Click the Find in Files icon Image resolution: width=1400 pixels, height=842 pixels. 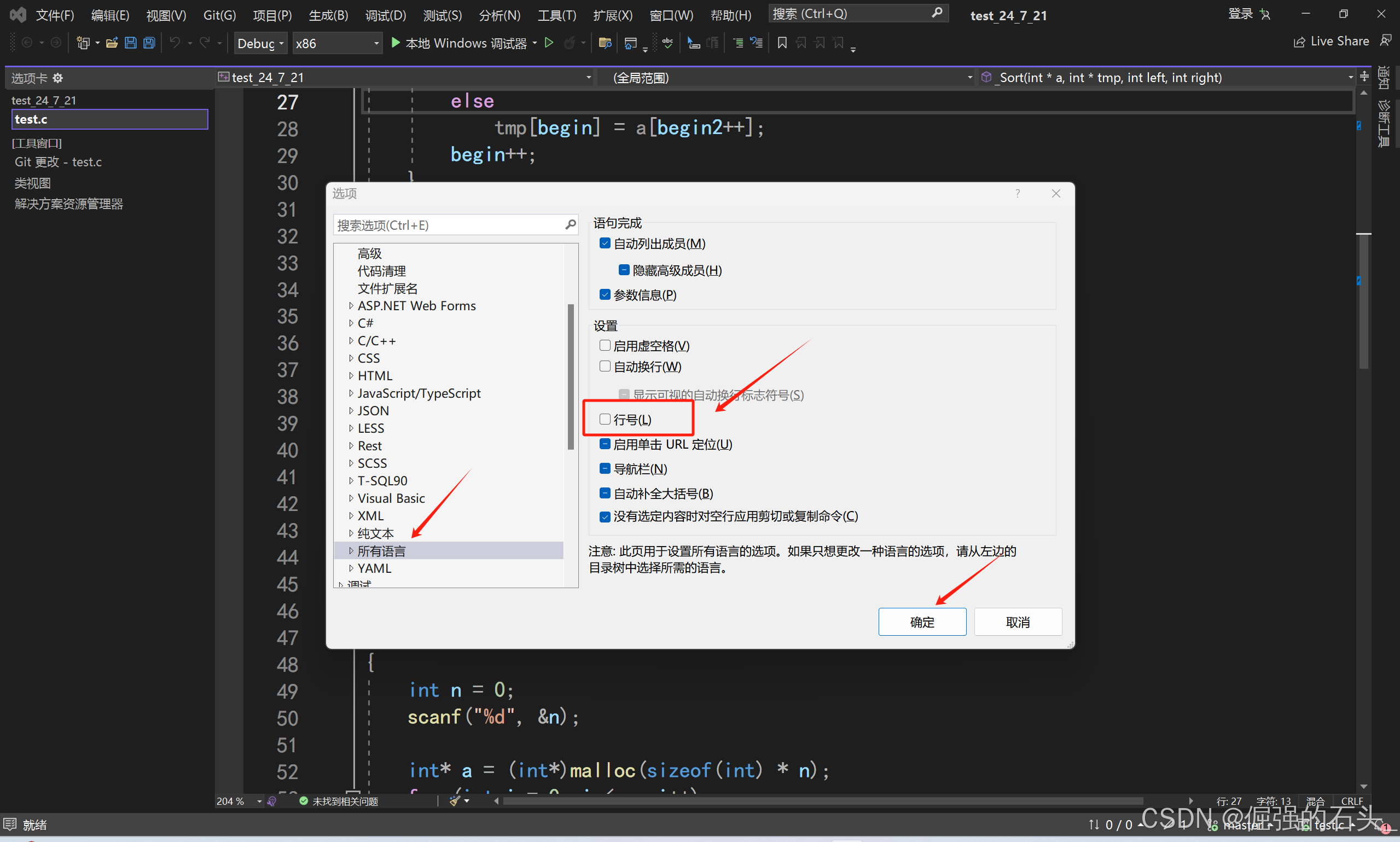coord(605,43)
